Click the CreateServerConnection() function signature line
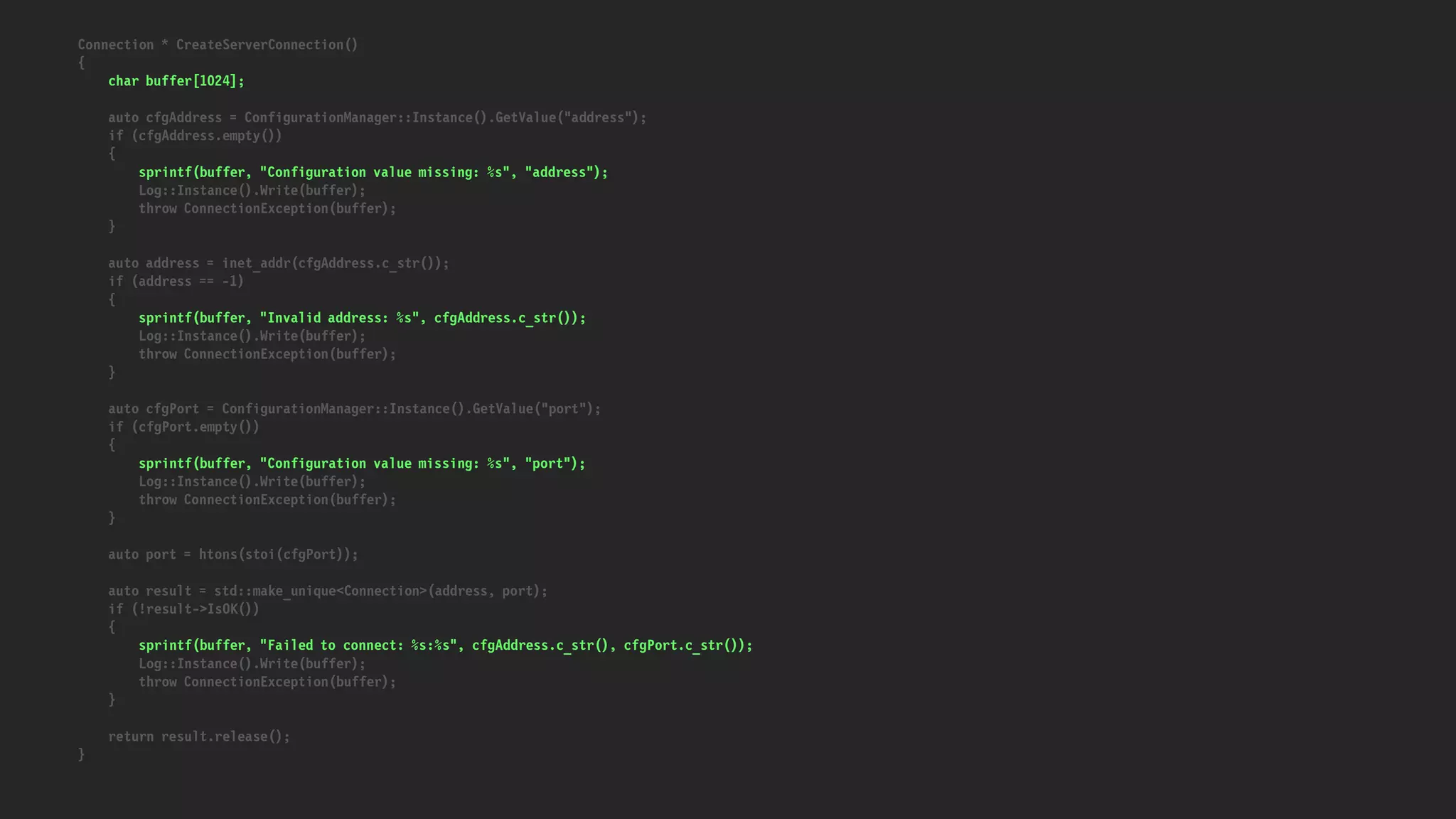 pos(218,45)
